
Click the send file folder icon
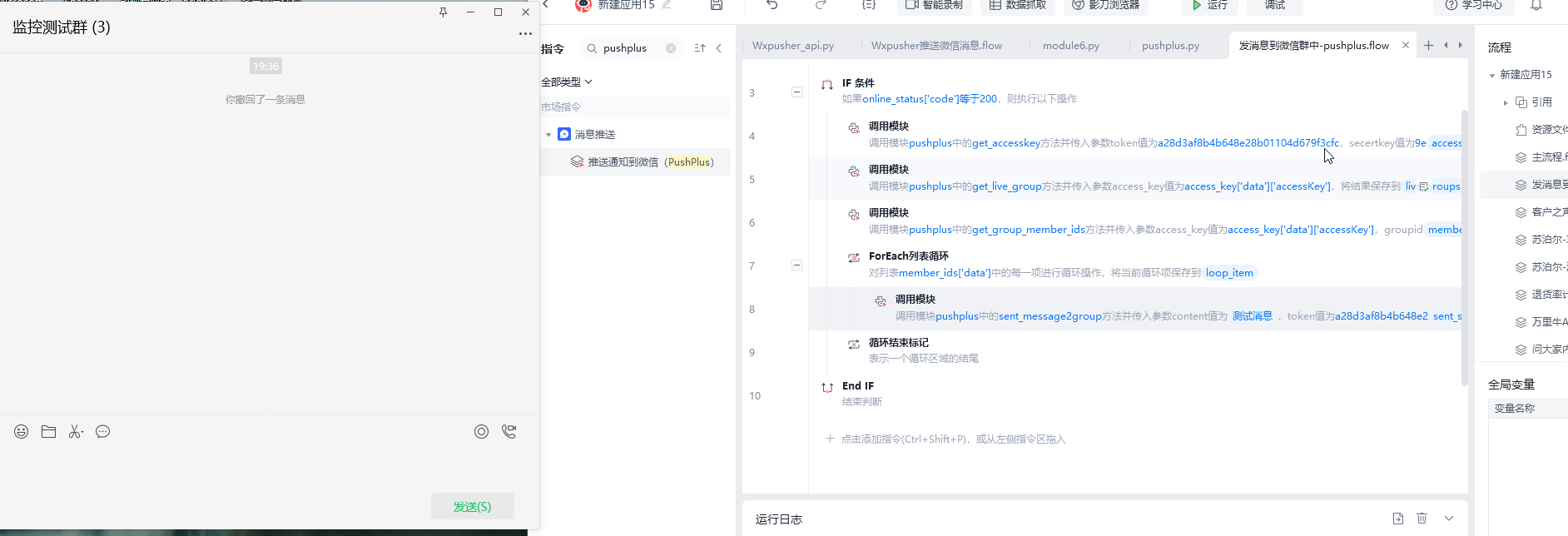point(49,431)
